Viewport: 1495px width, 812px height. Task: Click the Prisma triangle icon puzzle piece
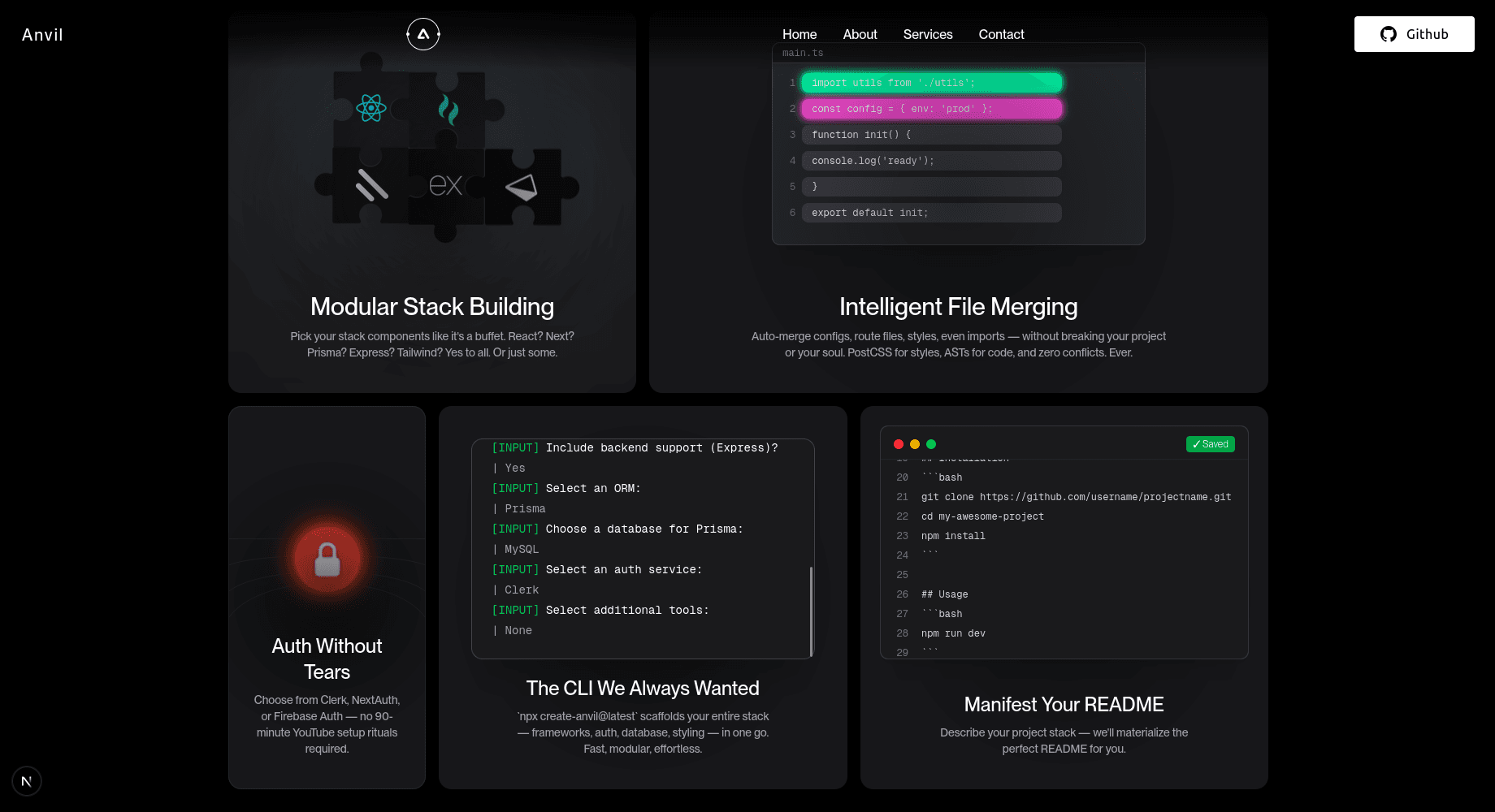522,187
